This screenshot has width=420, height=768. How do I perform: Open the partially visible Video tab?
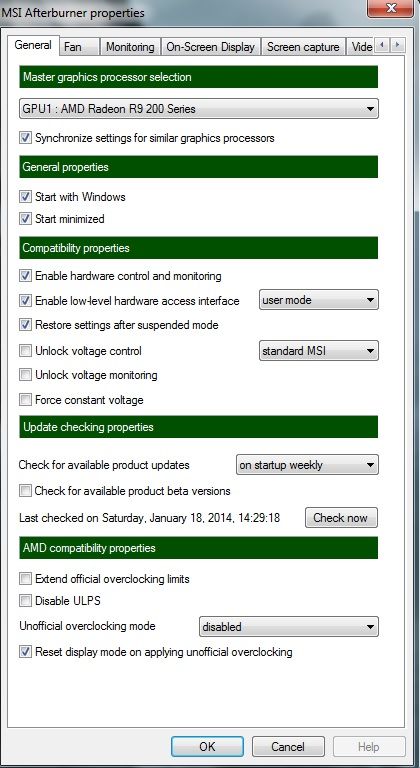[x=361, y=47]
